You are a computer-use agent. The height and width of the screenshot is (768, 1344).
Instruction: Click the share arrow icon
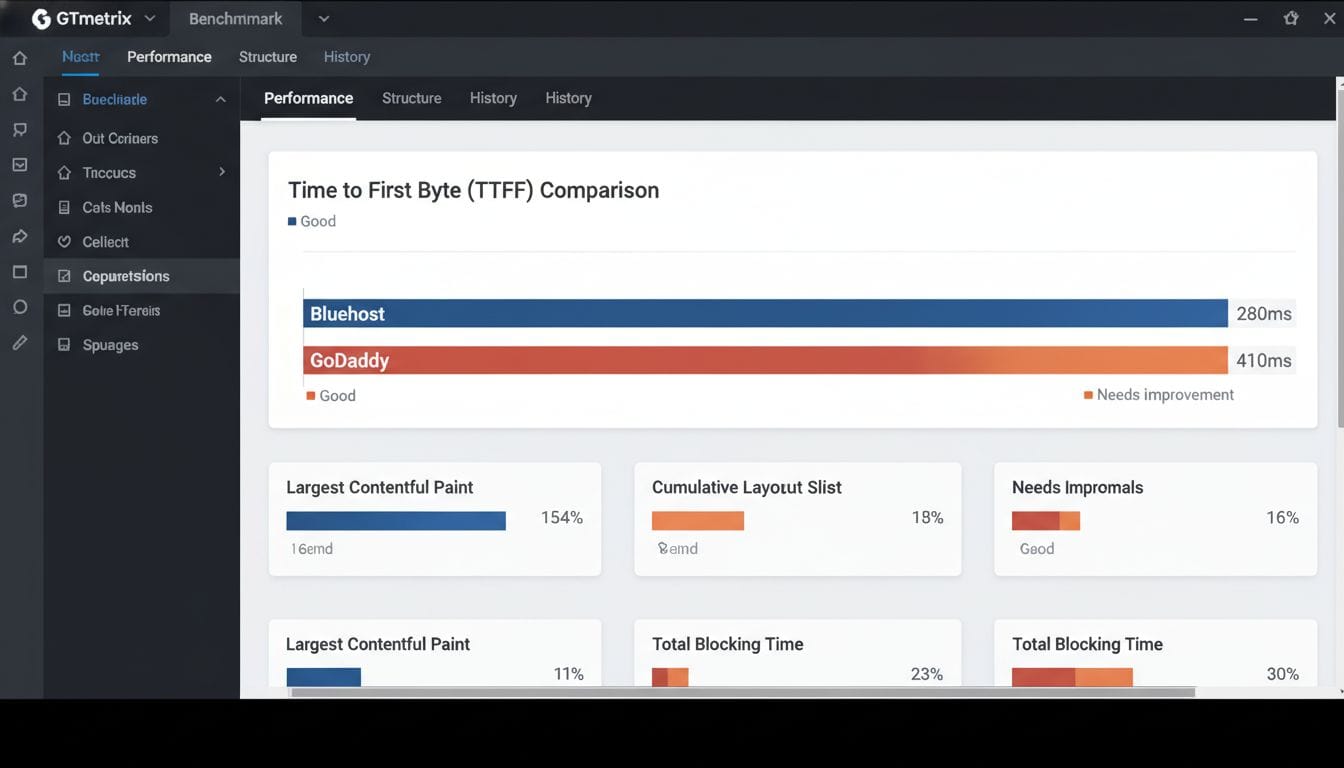19,237
